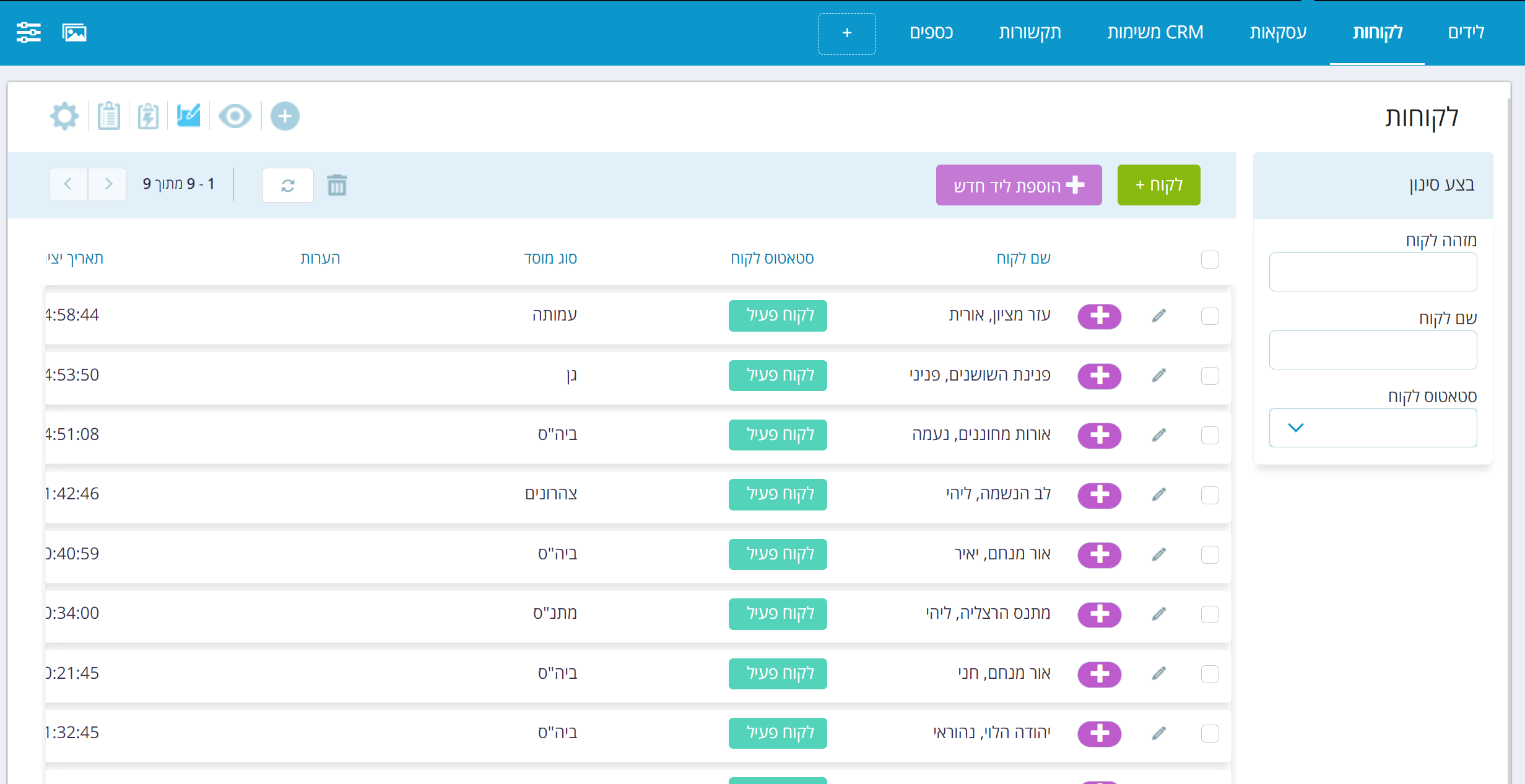
Task: Add new tab with dashed plus button
Action: (x=846, y=33)
